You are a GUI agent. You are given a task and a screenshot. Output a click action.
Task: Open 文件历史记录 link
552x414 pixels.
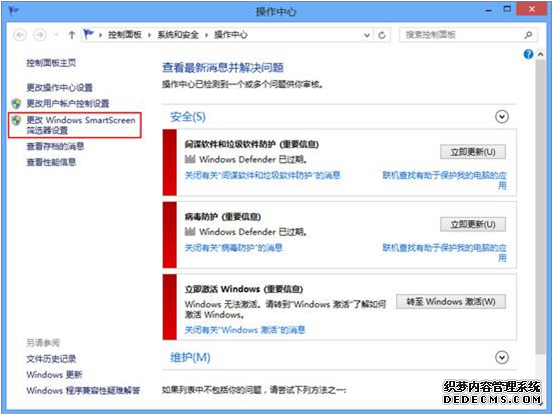(x=51, y=359)
